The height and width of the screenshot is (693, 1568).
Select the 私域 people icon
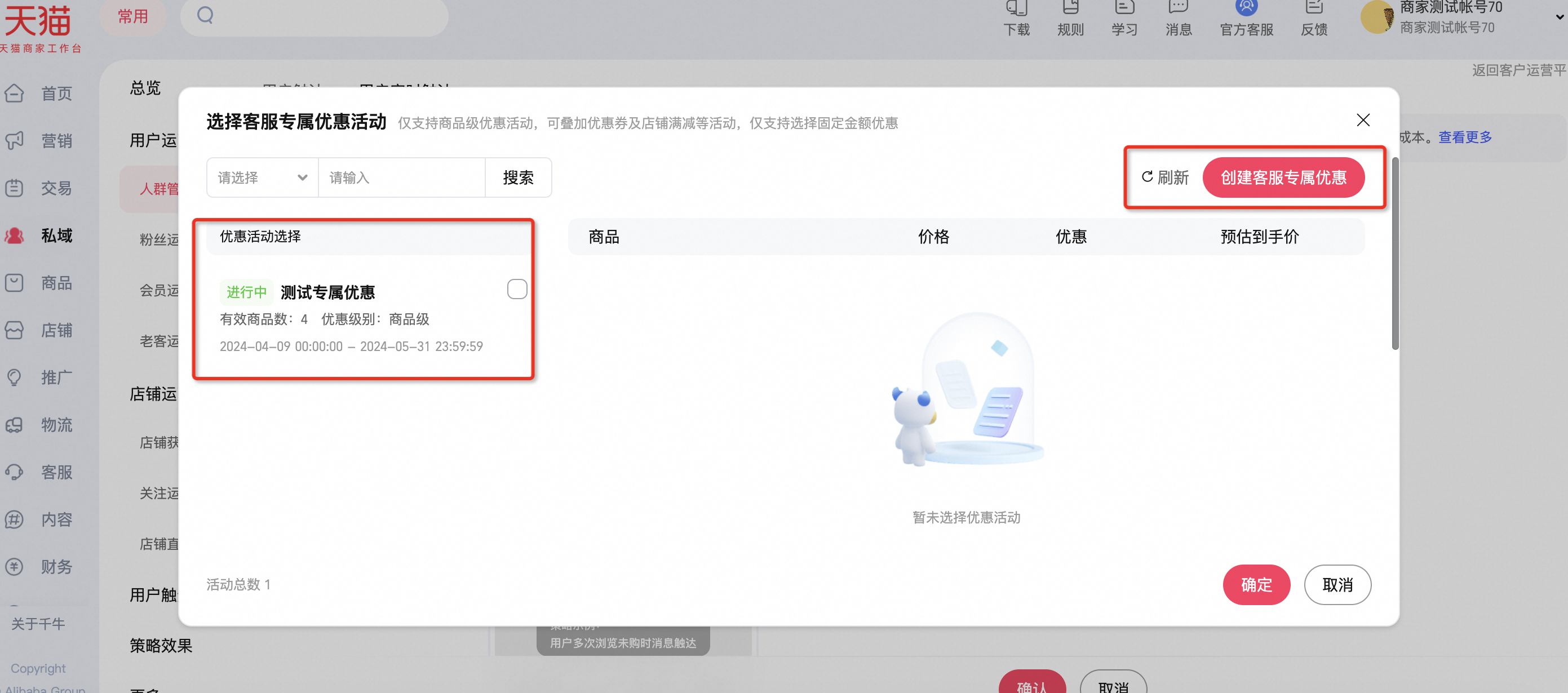coord(15,236)
